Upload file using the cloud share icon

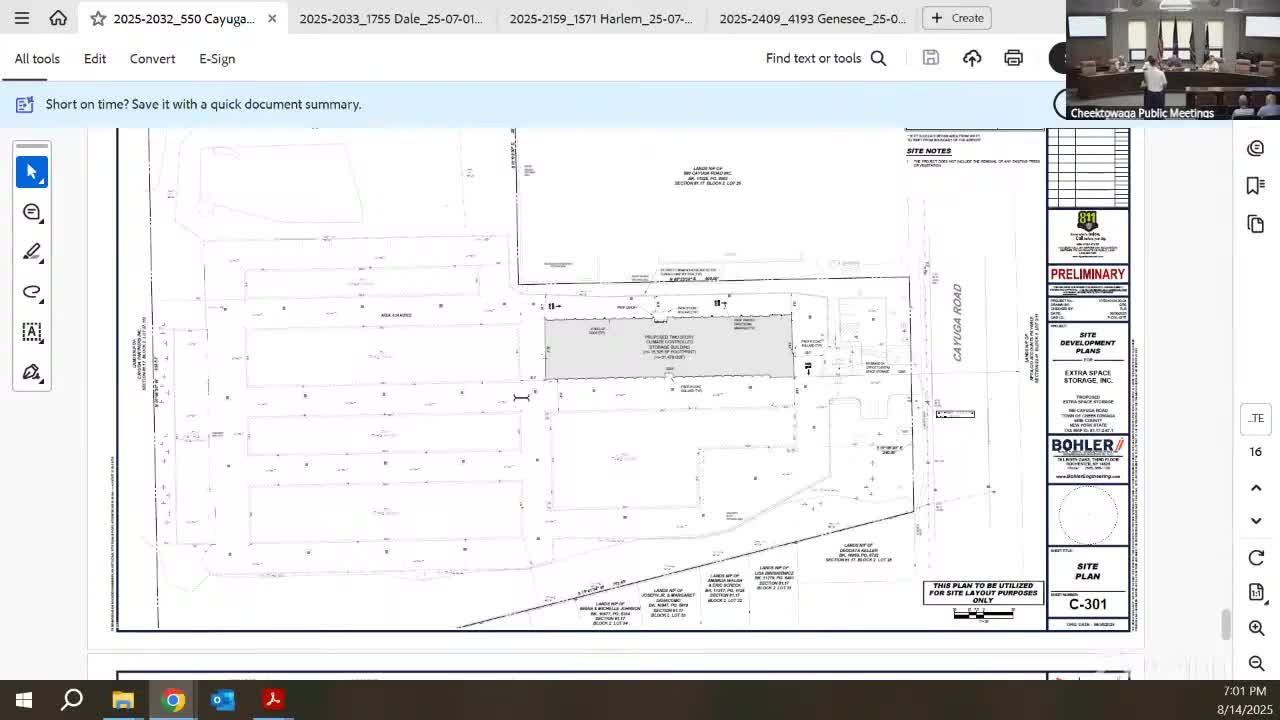(x=972, y=59)
